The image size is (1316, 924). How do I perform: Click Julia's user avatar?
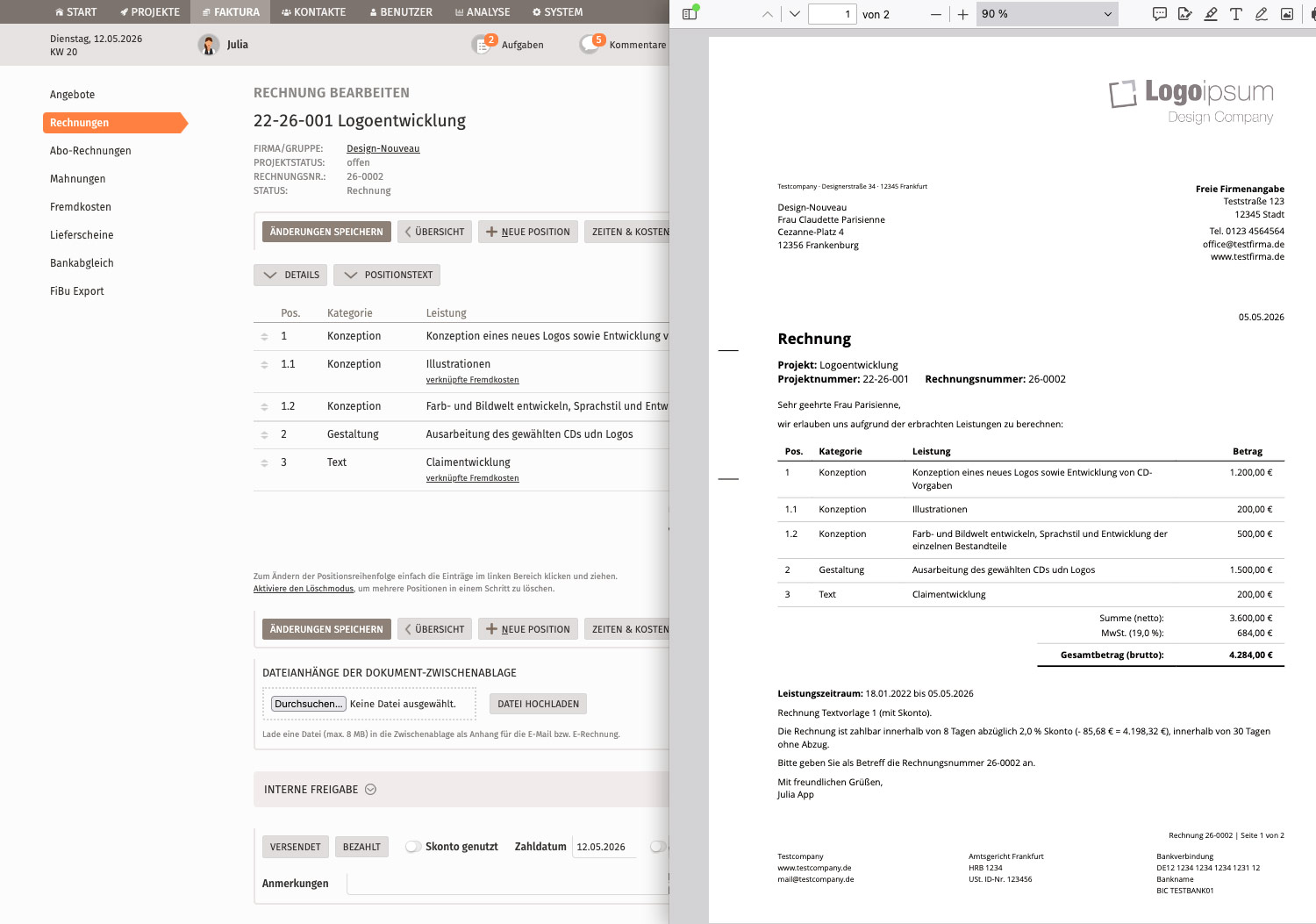click(209, 45)
